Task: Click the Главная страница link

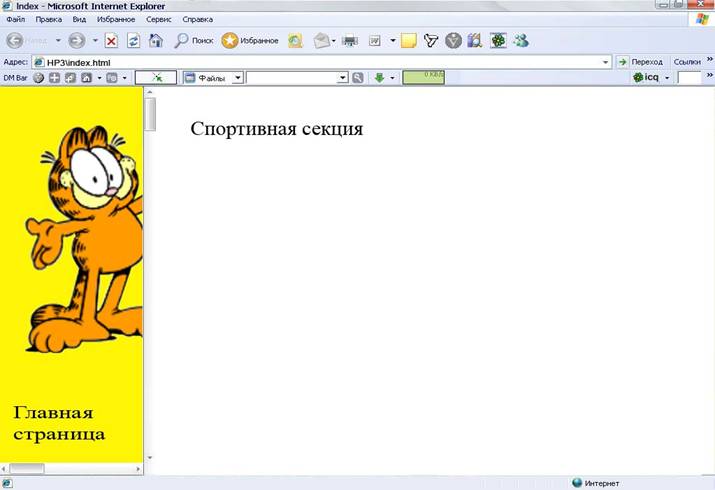Action: [x=59, y=423]
